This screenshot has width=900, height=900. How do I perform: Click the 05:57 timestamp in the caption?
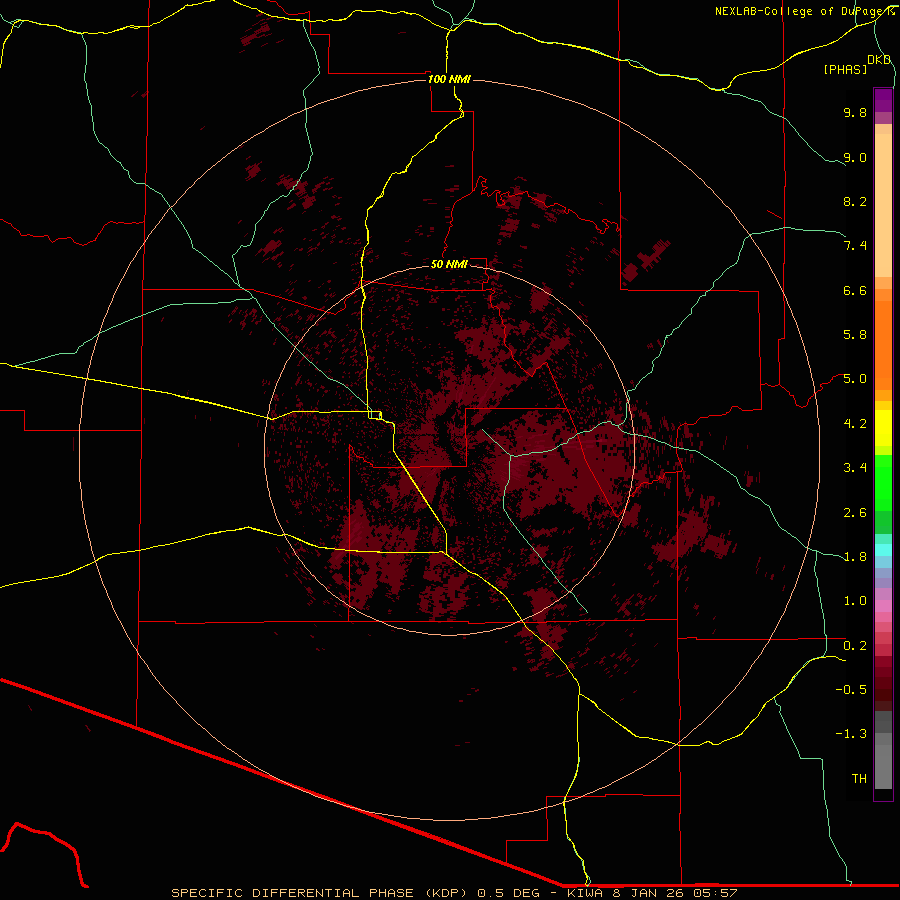(x=716, y=893)
